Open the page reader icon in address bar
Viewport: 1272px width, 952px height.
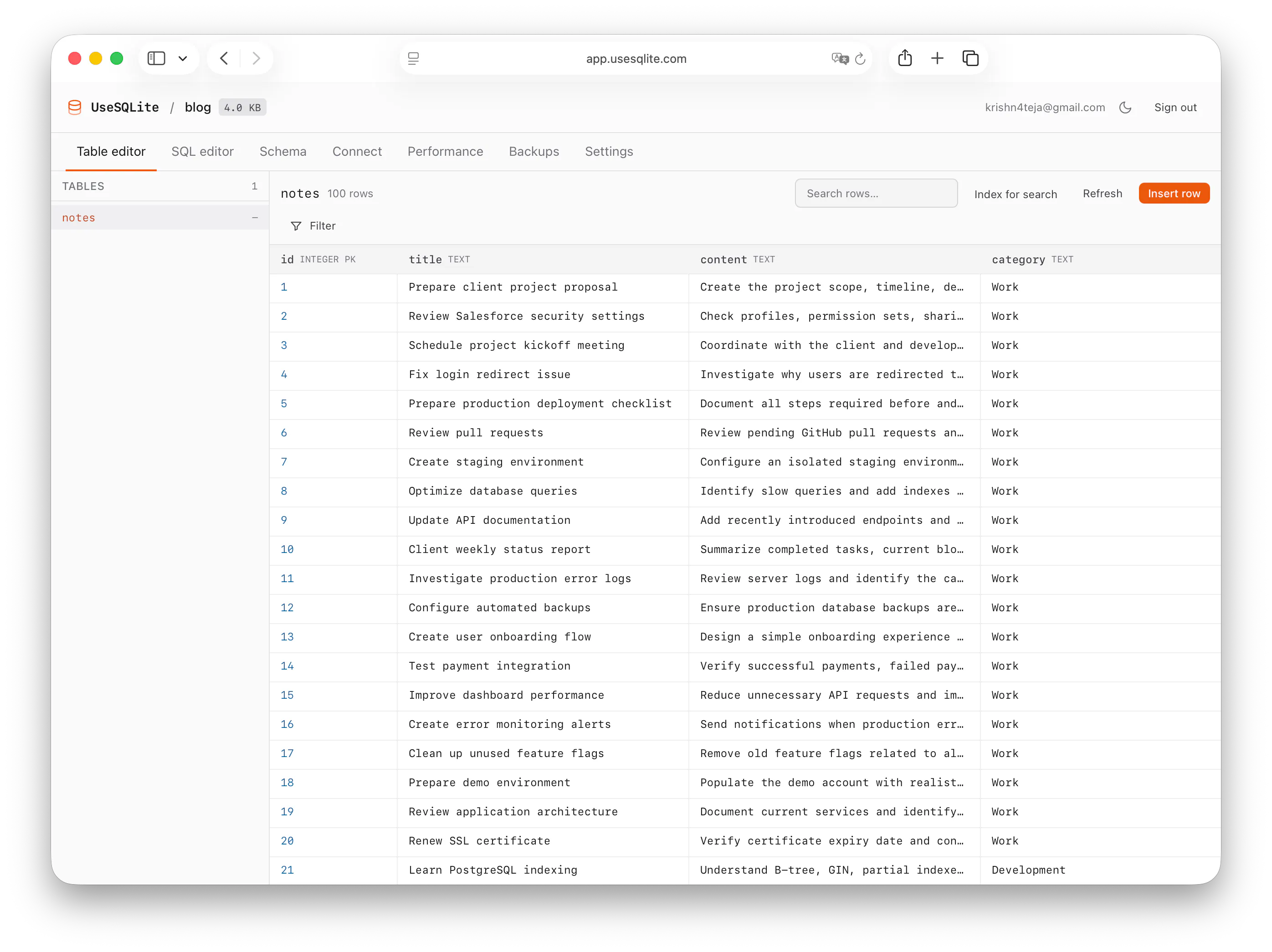(x=414, y=59)
